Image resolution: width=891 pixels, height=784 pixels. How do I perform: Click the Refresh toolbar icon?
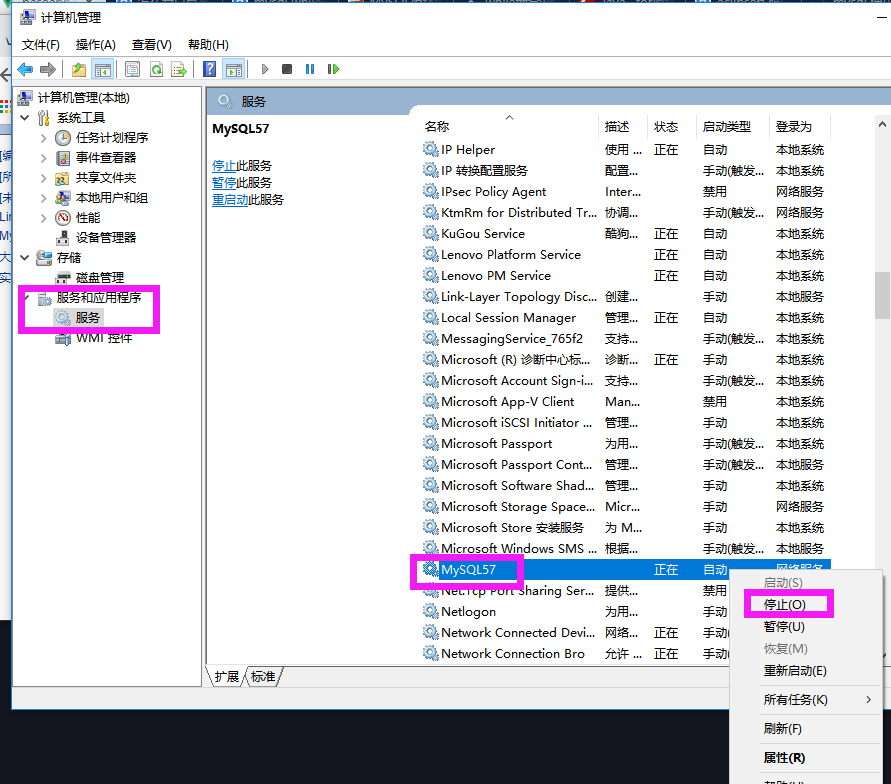(x=156, y=69)
